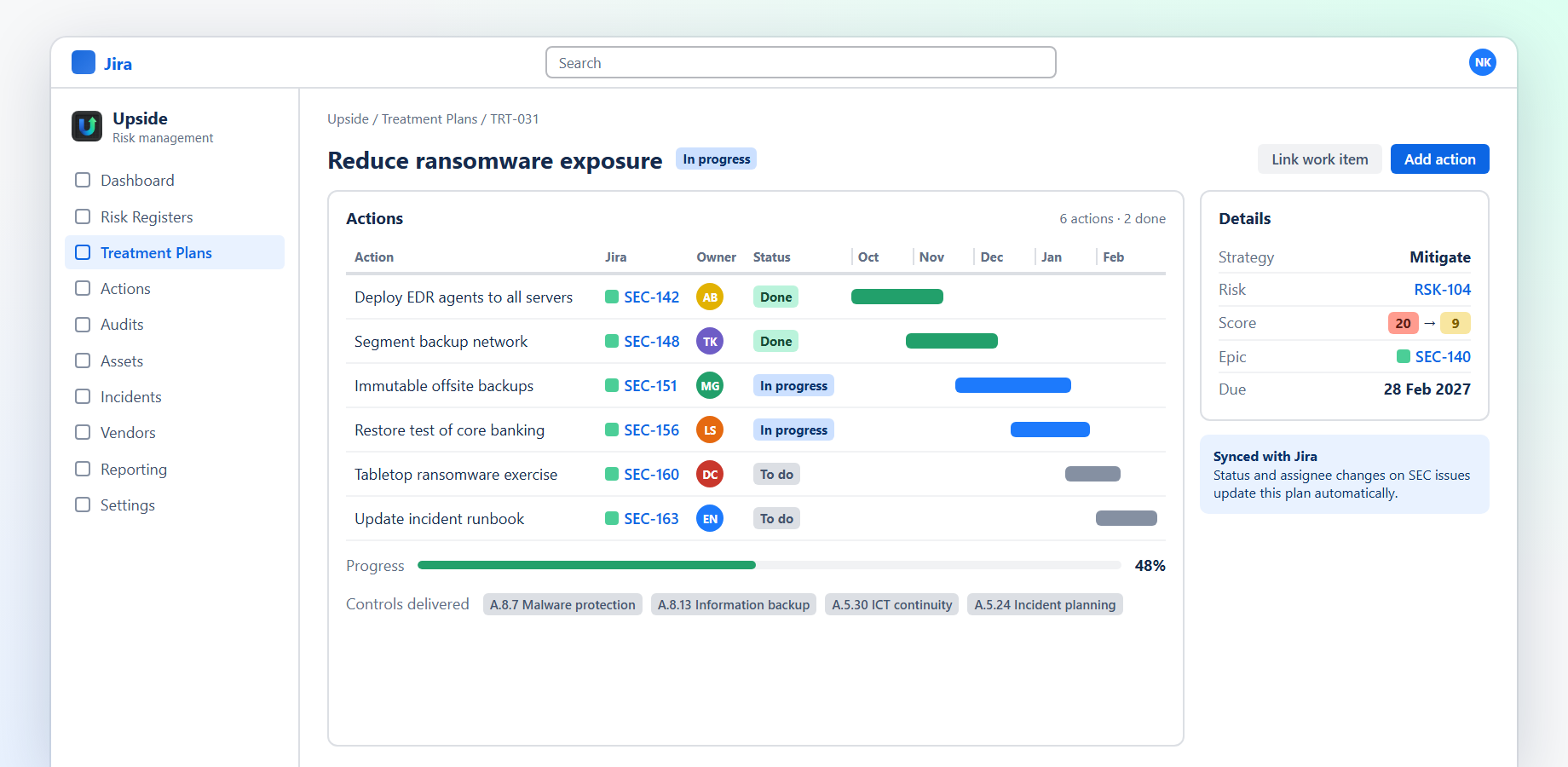1568x767 pixels.
Task: Open the SEC-156 issue link
Action: tap(652, 430)
